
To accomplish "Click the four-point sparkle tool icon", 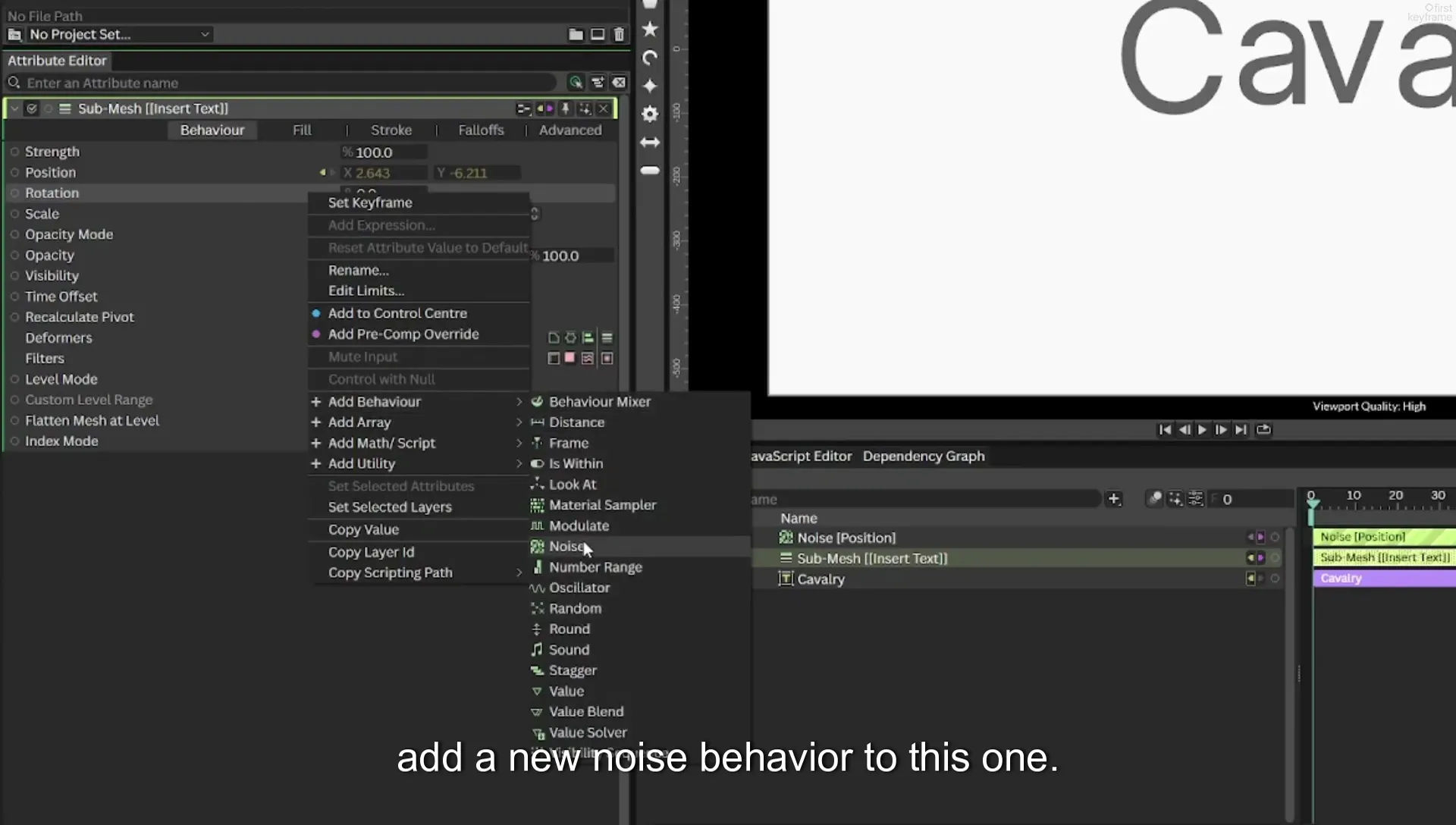I will click(x=650, y=86).
